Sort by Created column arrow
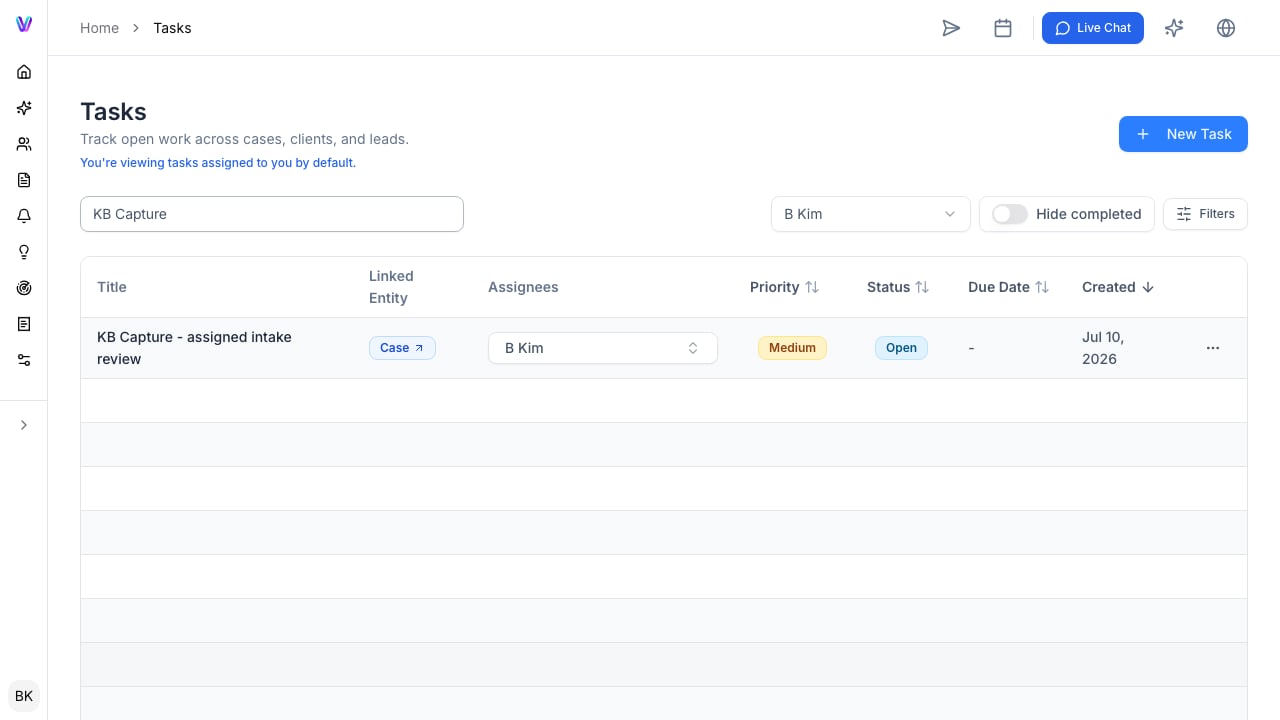 1148,287
